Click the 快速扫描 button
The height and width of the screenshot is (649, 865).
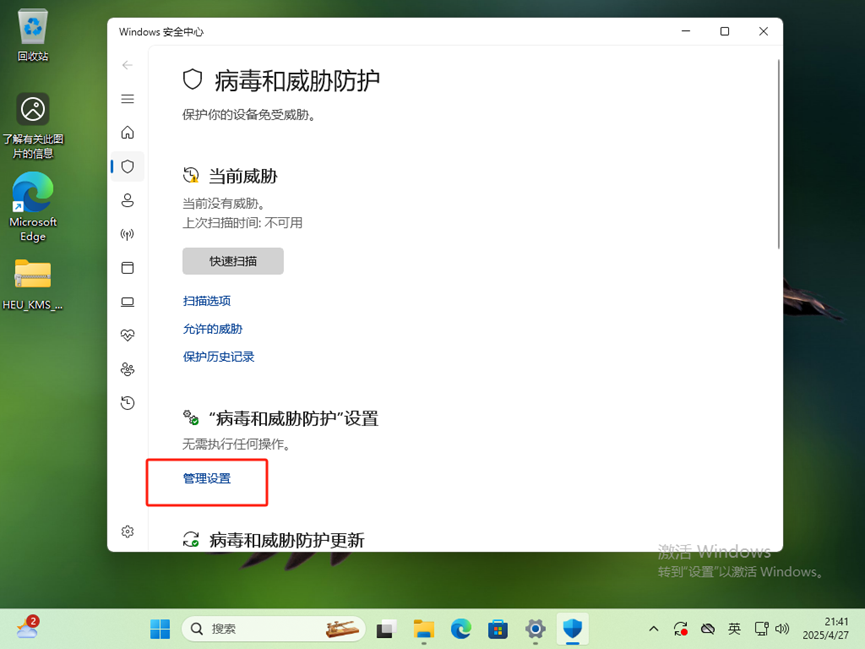[x=233, y=261]
